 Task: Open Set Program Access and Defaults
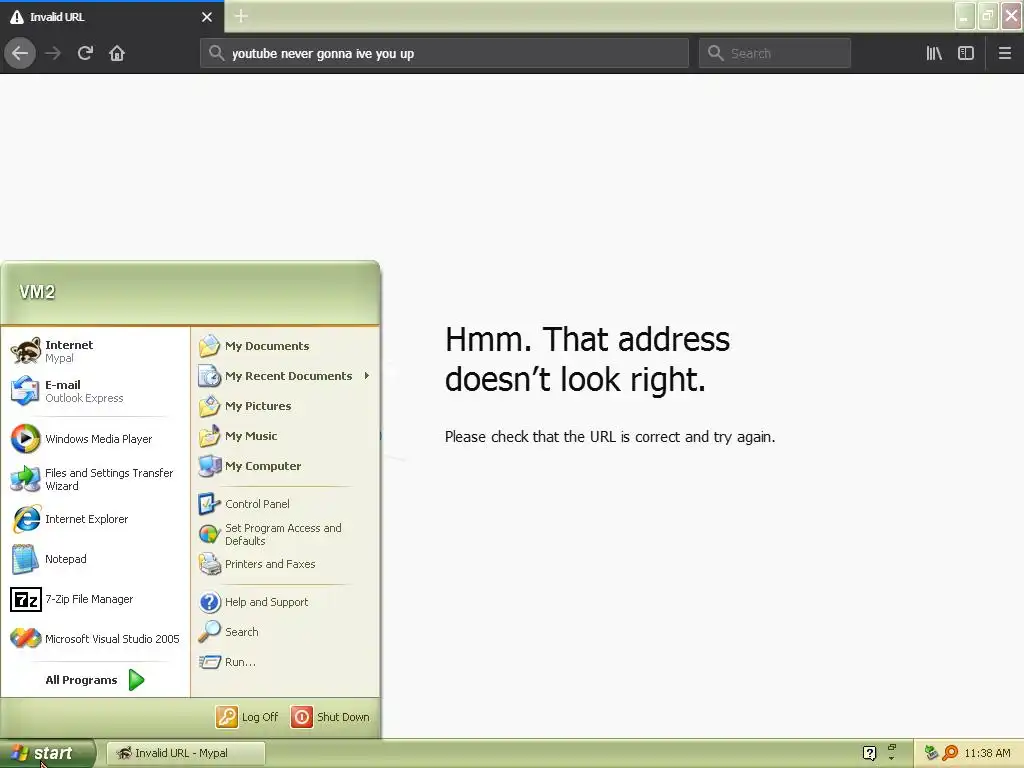click(285, 534)
